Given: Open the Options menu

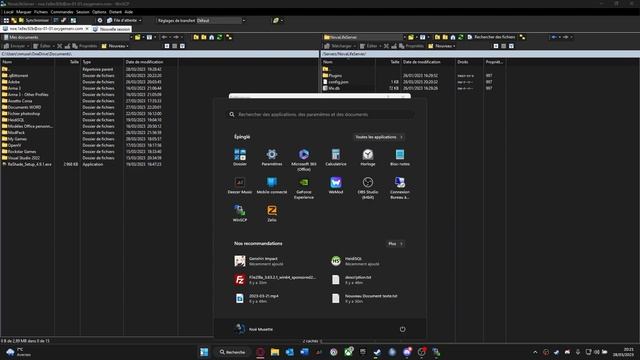Looking at the screenshot, I should pos(99,12).
